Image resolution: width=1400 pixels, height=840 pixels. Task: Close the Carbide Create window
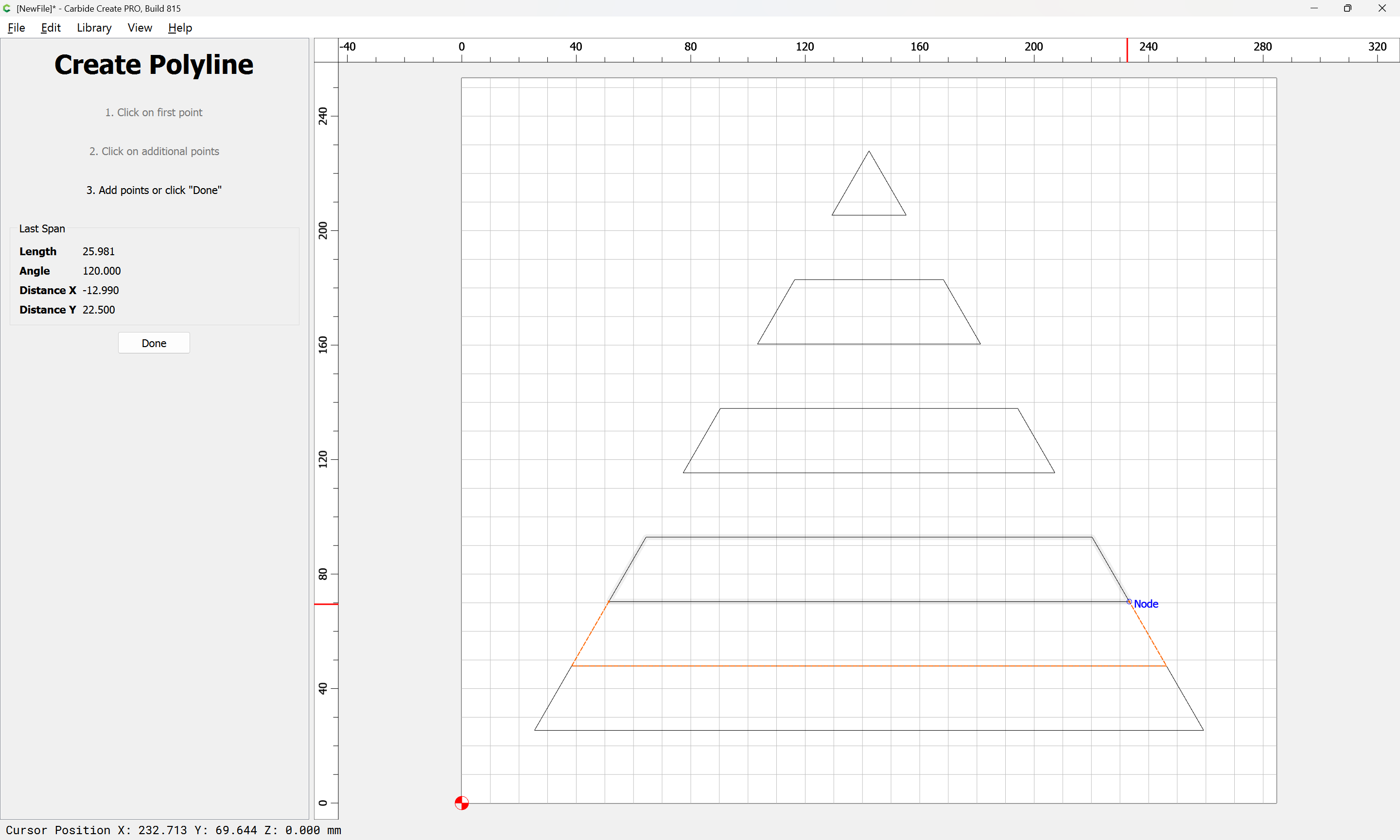[x=1382, y=8]
